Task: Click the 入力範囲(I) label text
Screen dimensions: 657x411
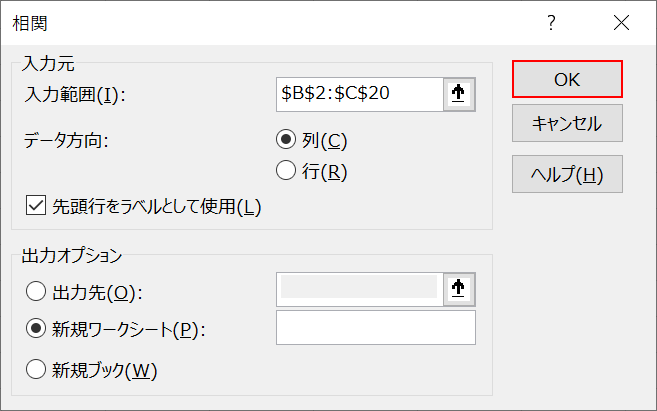Action: click(79, 95)
